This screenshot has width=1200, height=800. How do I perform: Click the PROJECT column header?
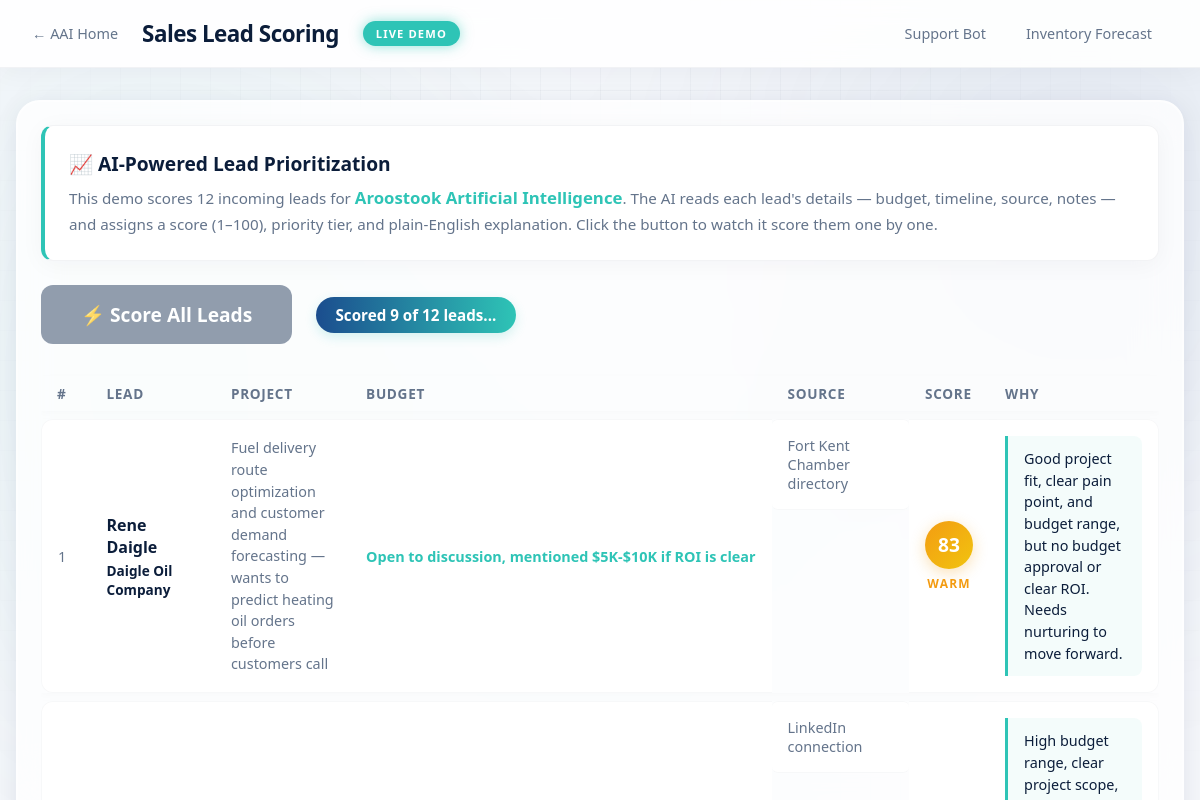click(x=261, y=394)
